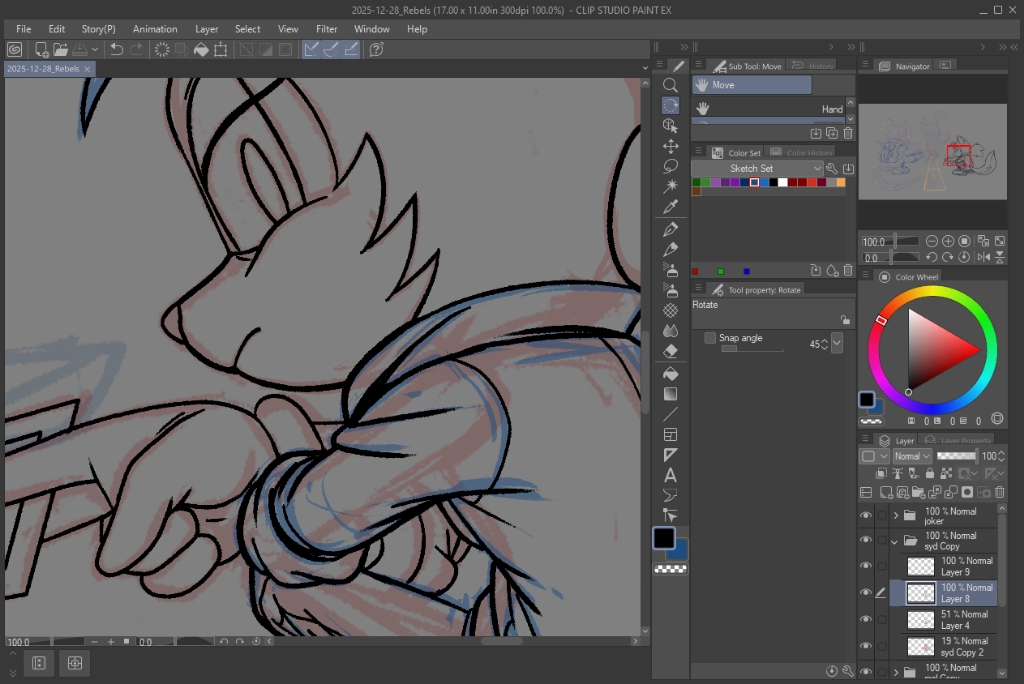Select the Fill bucket tool
This screenshot has height=684, width=1024.
670,372
